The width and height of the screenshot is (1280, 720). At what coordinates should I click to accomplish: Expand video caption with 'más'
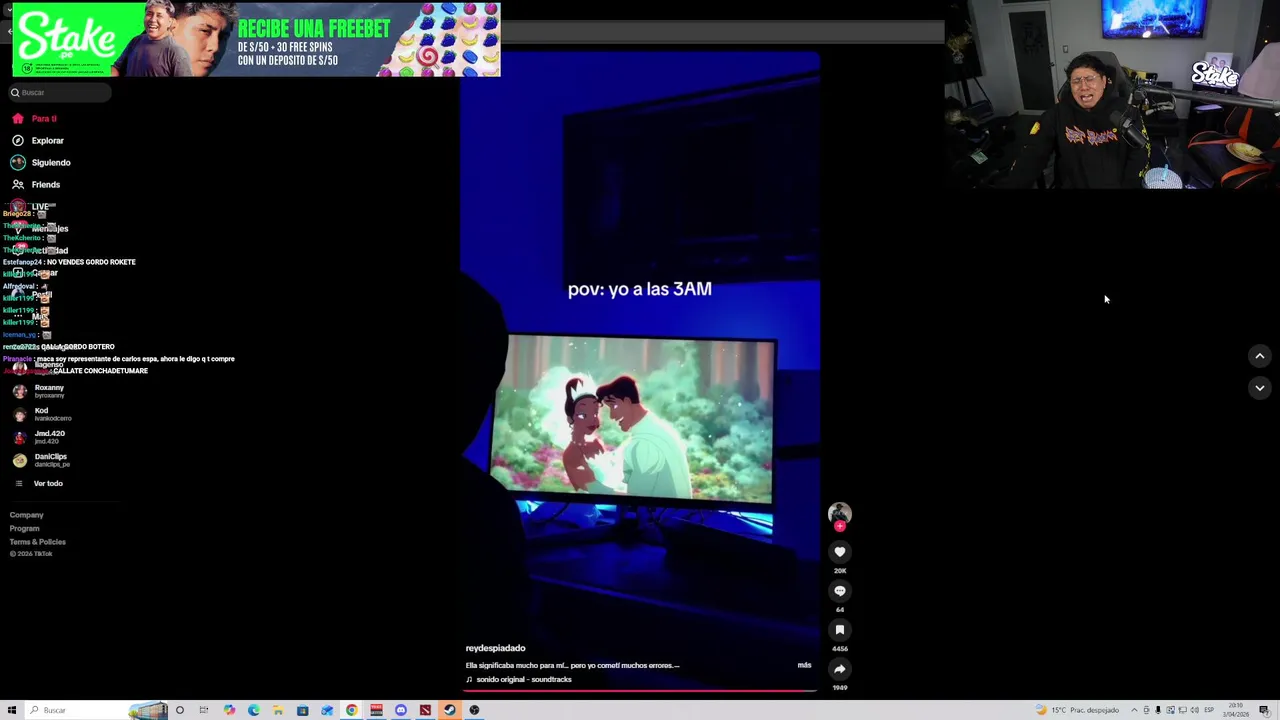pyautogui.click(x=804, y=665)
